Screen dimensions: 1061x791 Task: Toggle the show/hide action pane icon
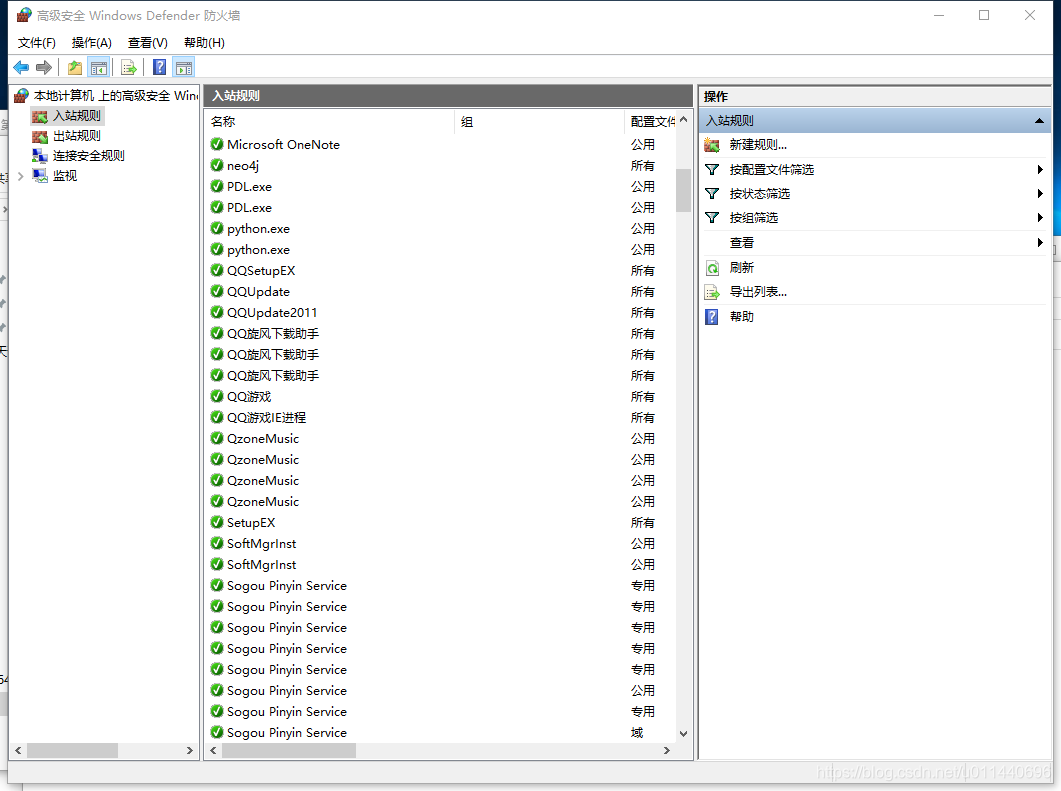(183, 67)
